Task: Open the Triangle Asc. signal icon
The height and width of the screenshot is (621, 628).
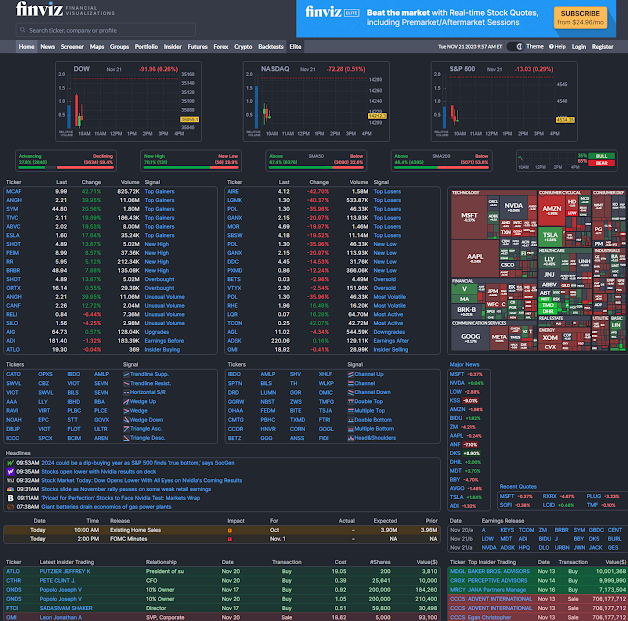Action: (x=126, y=429)
